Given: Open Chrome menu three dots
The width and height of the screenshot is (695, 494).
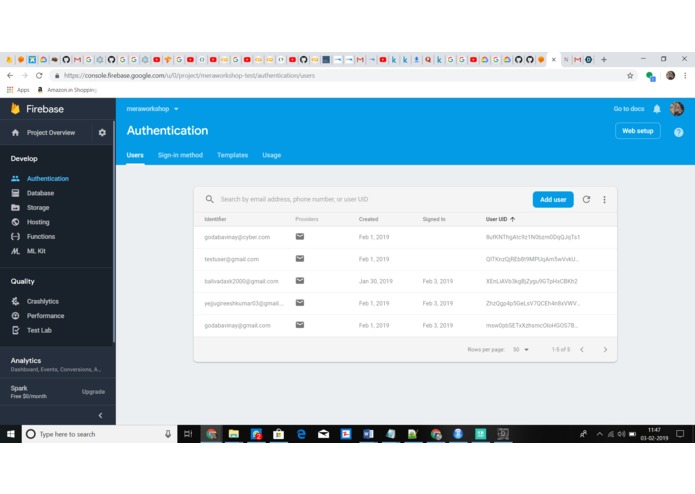Looking at the screenshot, I should click(x=685, y=76).
